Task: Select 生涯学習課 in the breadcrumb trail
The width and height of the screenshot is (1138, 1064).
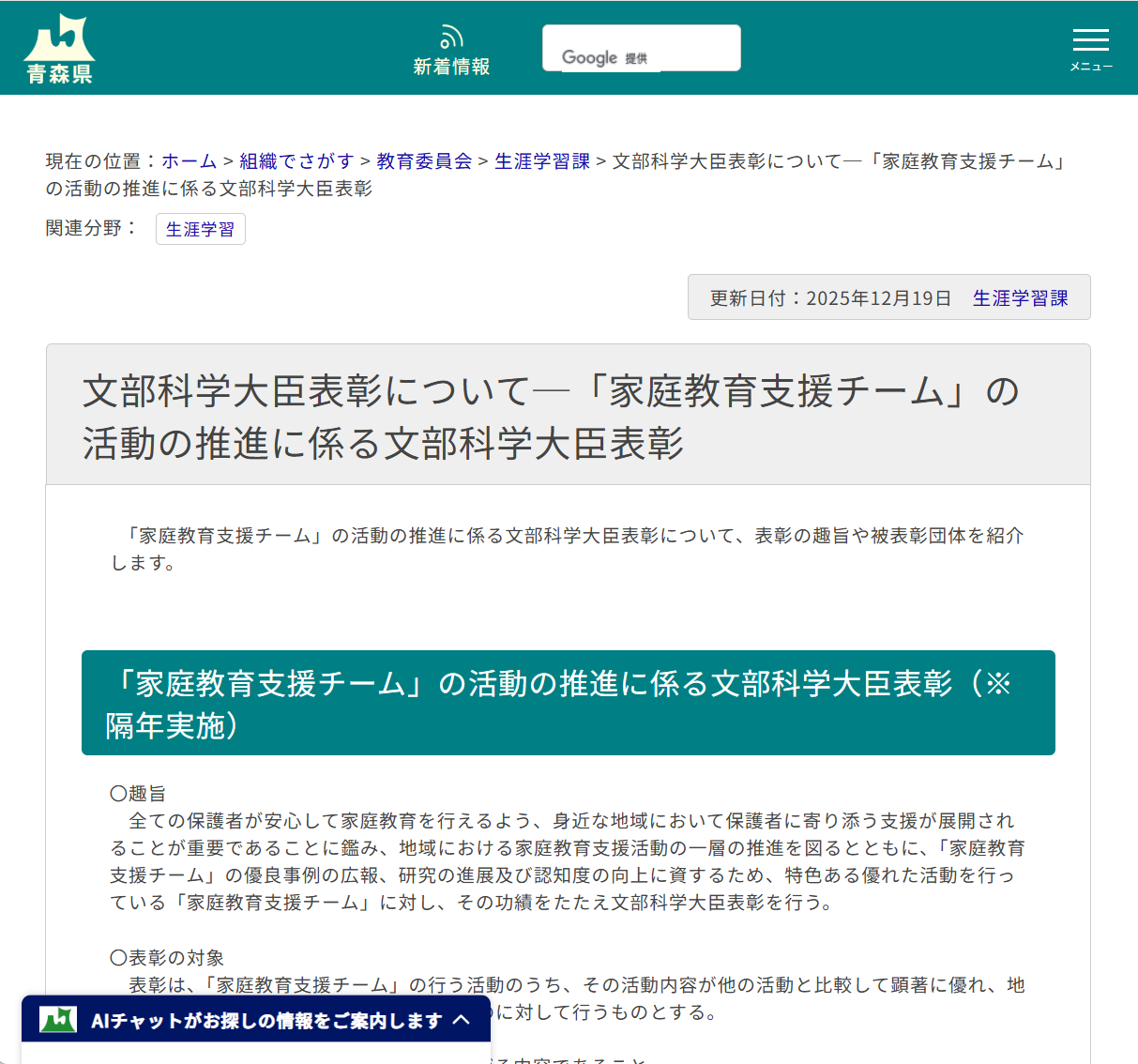Action: 541,160
